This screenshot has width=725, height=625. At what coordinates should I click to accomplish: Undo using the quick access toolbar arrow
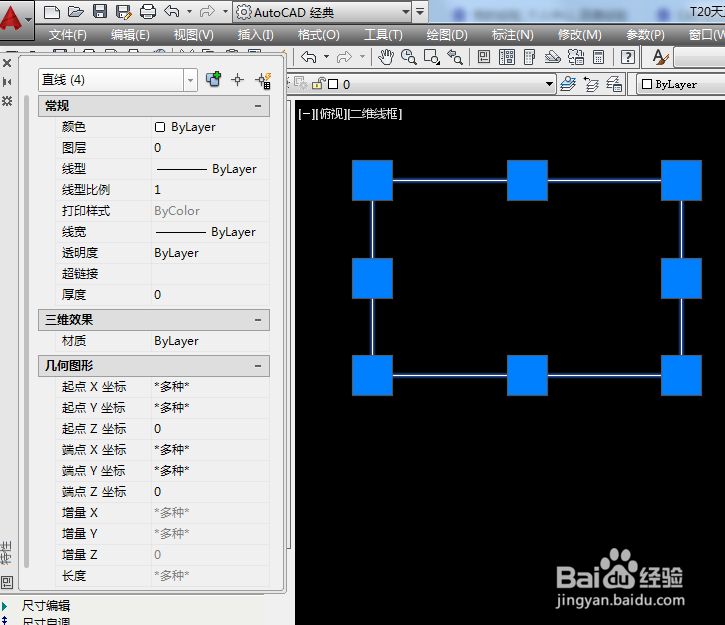click(x=172, y=12)
